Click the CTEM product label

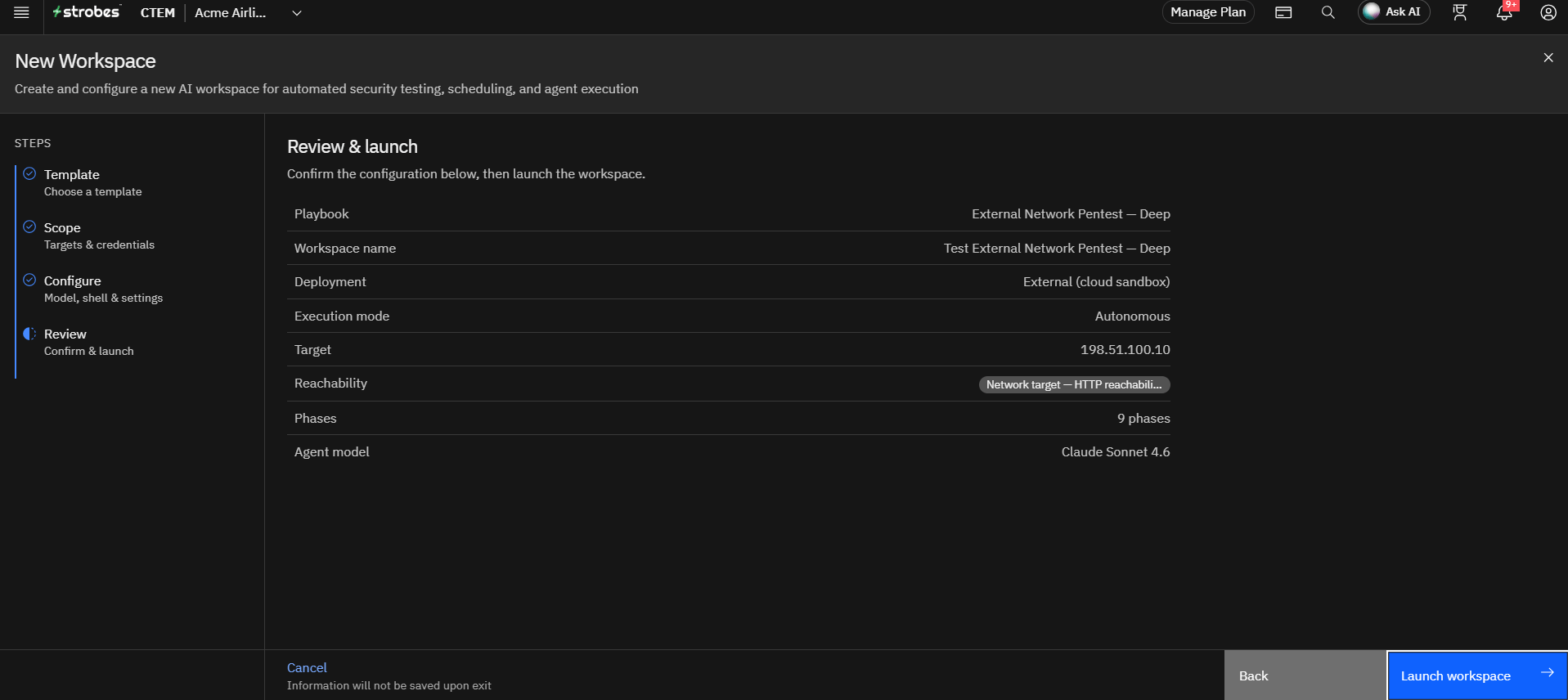pyautogui.click(x=158, y=13)
